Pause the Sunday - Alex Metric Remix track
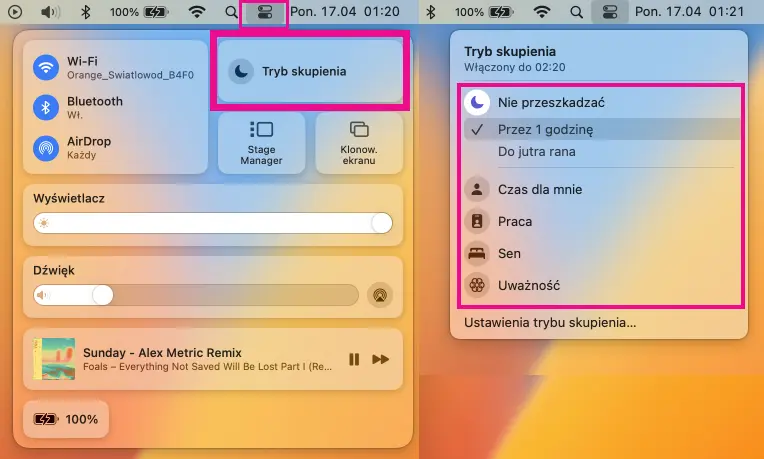This screenshot has width=764, height=459. [x=354, y=359]
